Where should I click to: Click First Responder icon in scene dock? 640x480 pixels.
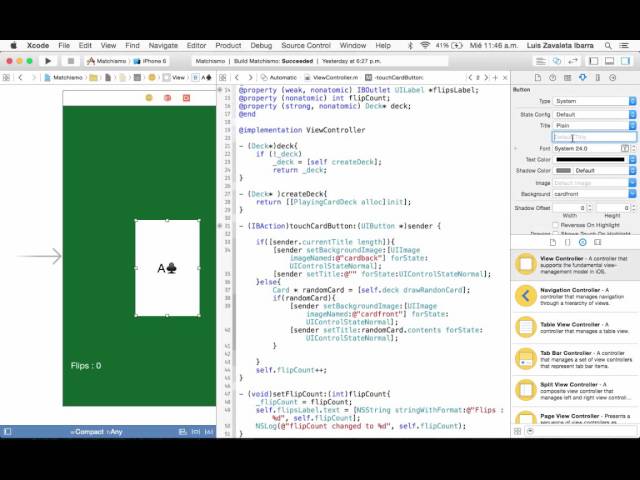point(167,98)
